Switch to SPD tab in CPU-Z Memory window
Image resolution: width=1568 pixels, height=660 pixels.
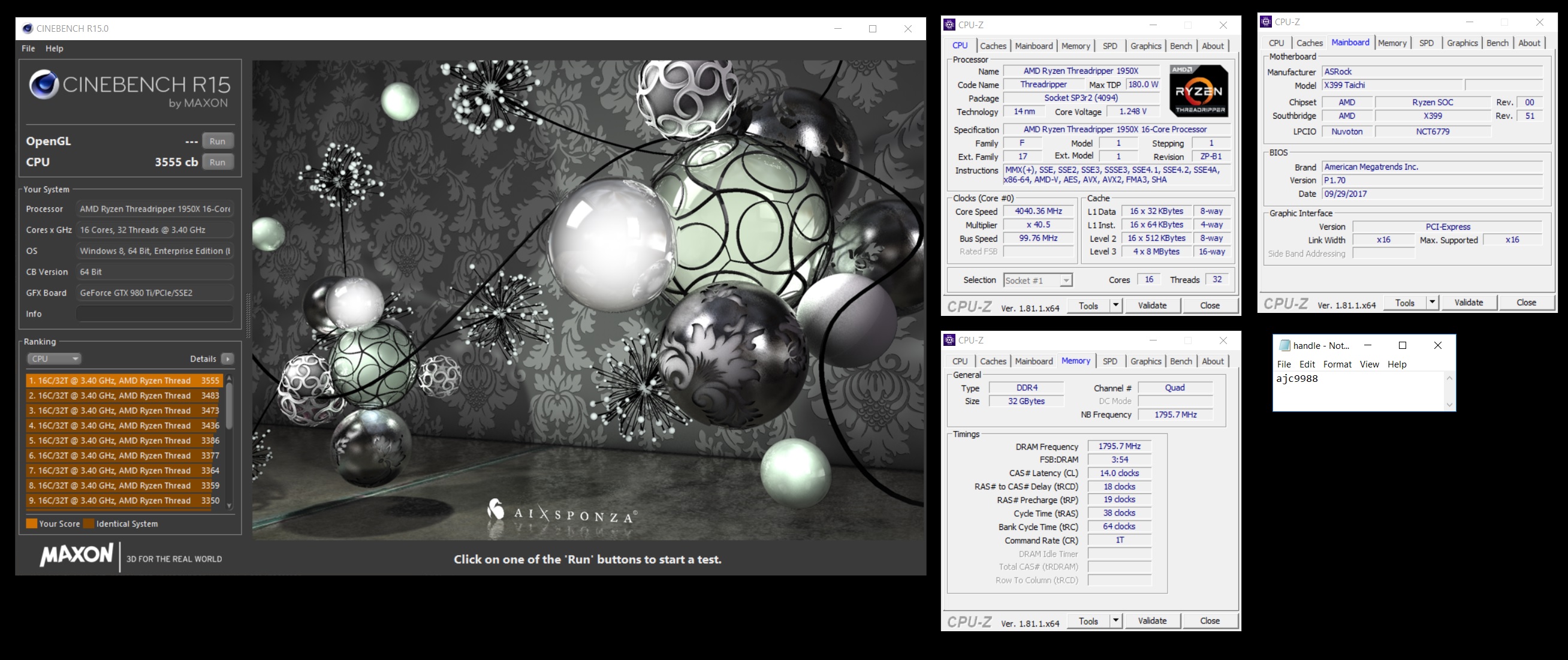click(x=1109, y=361)
